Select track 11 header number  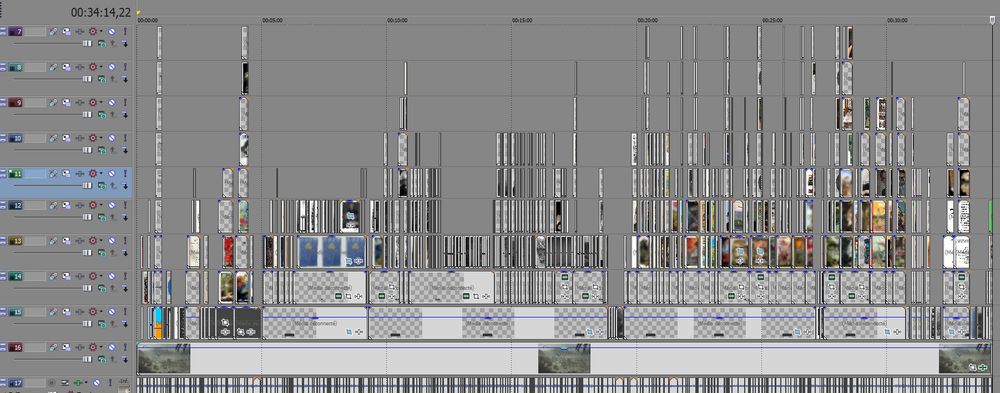[x=15, y=174]
